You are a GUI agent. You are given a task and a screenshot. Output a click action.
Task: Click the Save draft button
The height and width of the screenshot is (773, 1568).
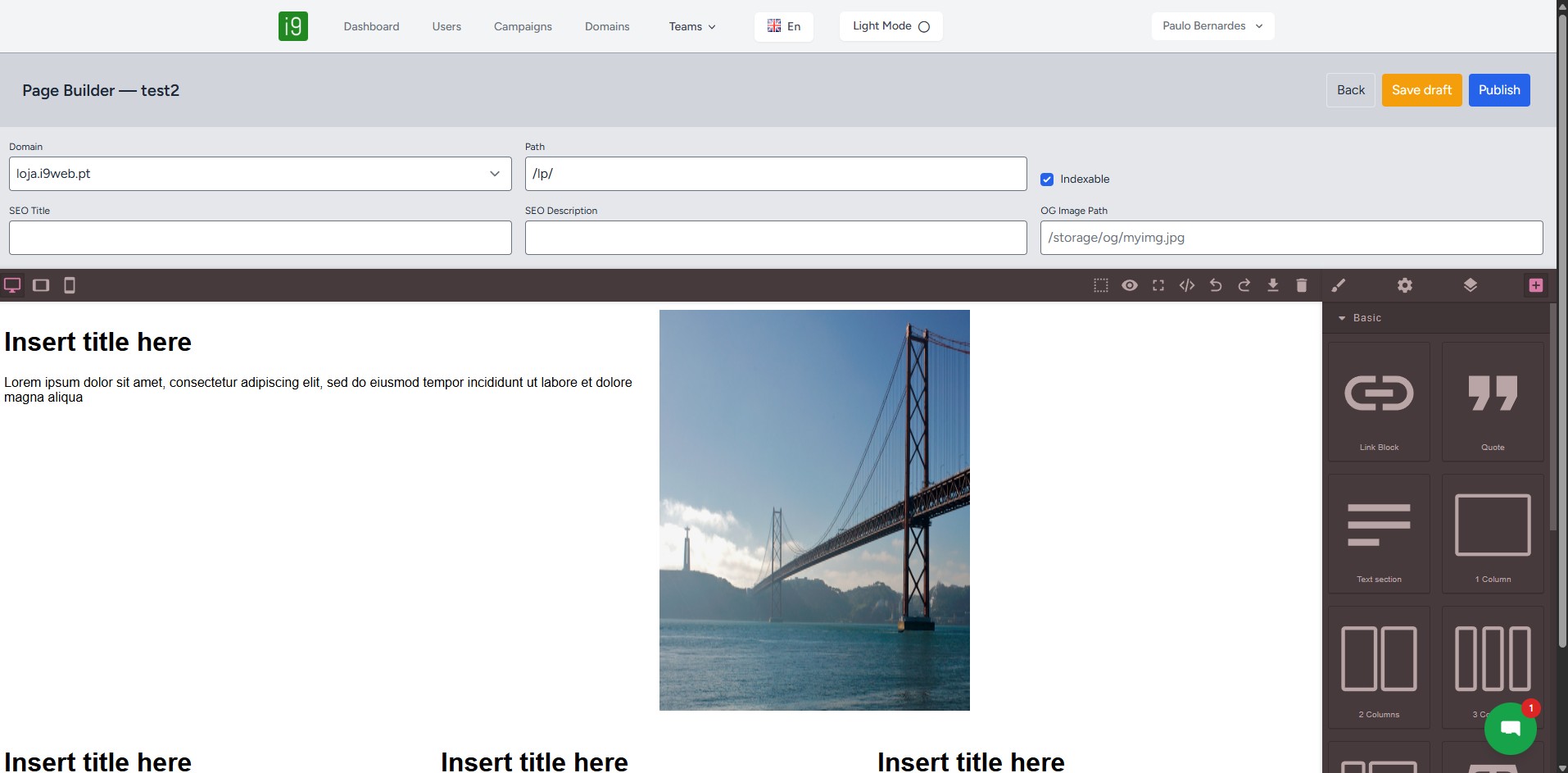(1421, 90)
